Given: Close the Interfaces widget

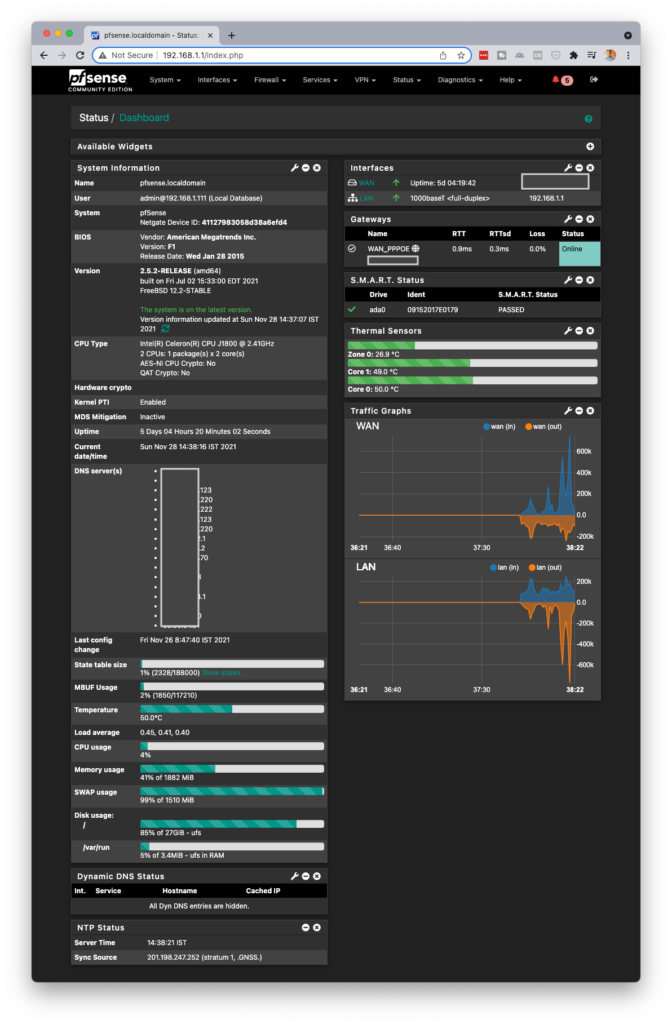Looking at the screenshot, I should coord(590,168).
